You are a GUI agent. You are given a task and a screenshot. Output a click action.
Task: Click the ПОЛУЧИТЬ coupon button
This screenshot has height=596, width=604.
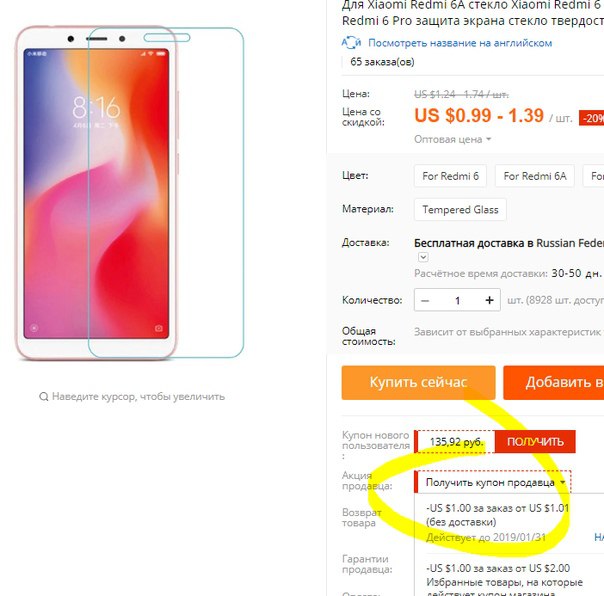coord(535,442)
